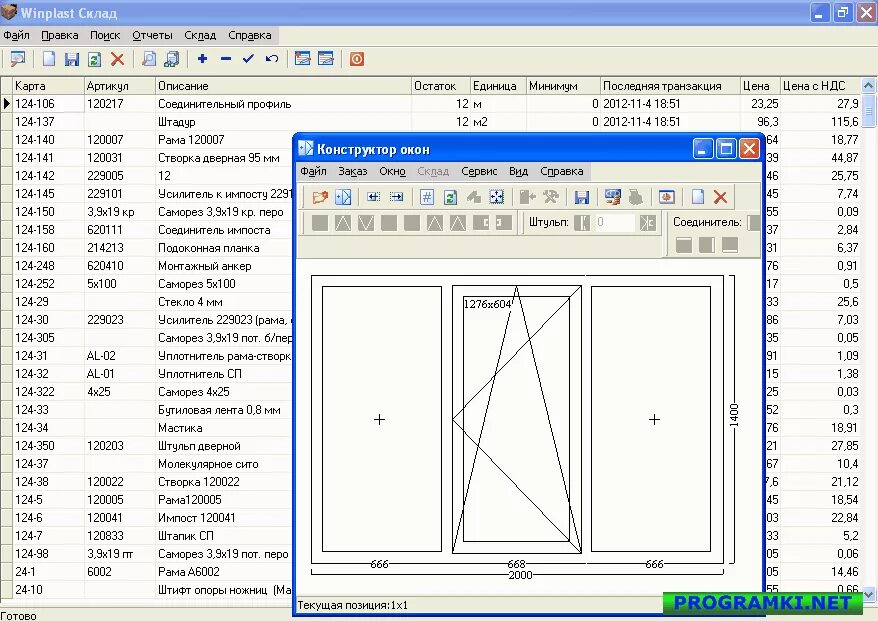The image size is (878, 621).
Task: Open the Окно menu in Конструктор окон
Action: point(392,171)
